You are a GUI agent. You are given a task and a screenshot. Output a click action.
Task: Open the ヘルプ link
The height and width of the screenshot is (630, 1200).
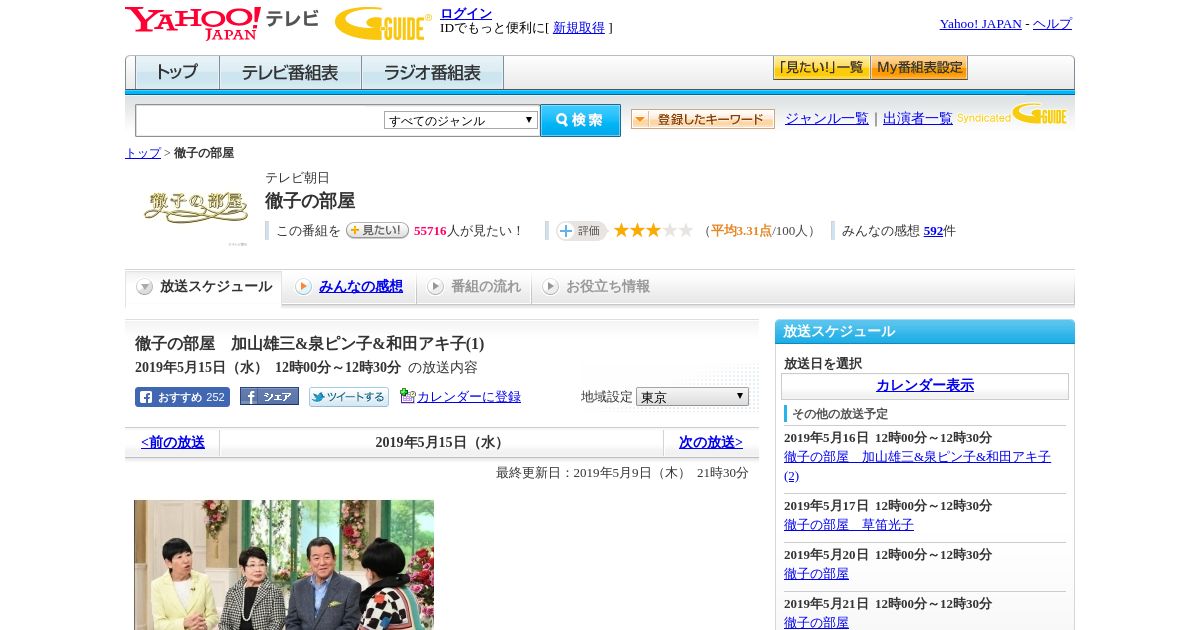click(x=1052, y=24)
